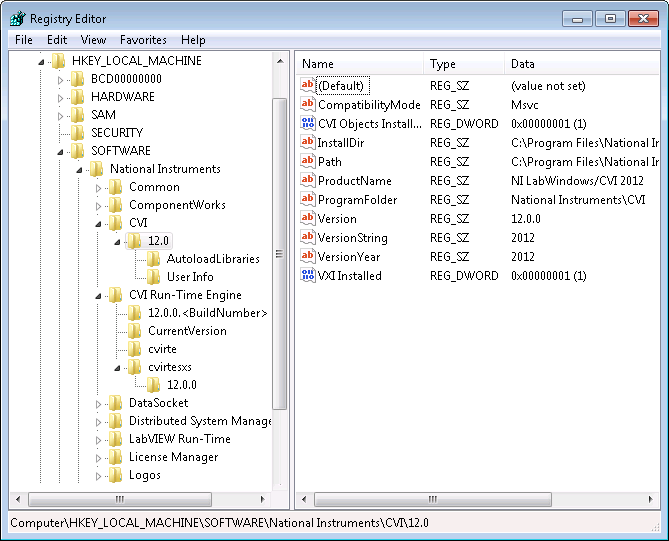Click the tree pane horizontal scrollbar right arrow
This screenshot has width=669, height=541.
[262, 499]
